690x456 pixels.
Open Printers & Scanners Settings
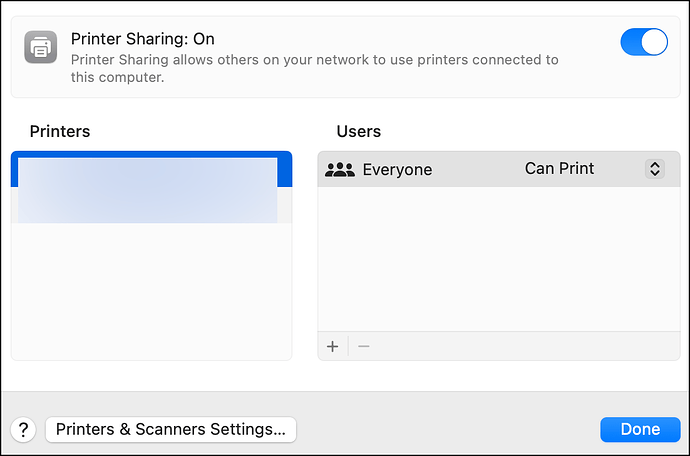pos(171,430)
